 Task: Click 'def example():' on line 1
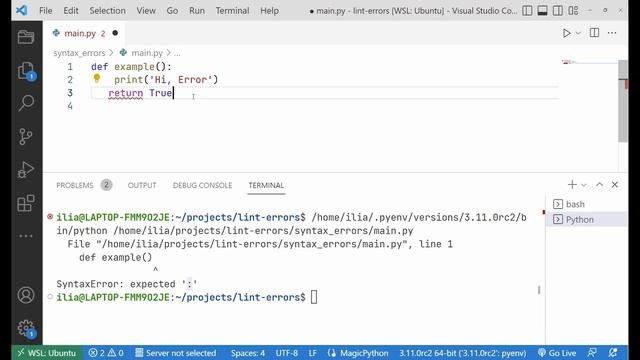(x=131, y=67)
